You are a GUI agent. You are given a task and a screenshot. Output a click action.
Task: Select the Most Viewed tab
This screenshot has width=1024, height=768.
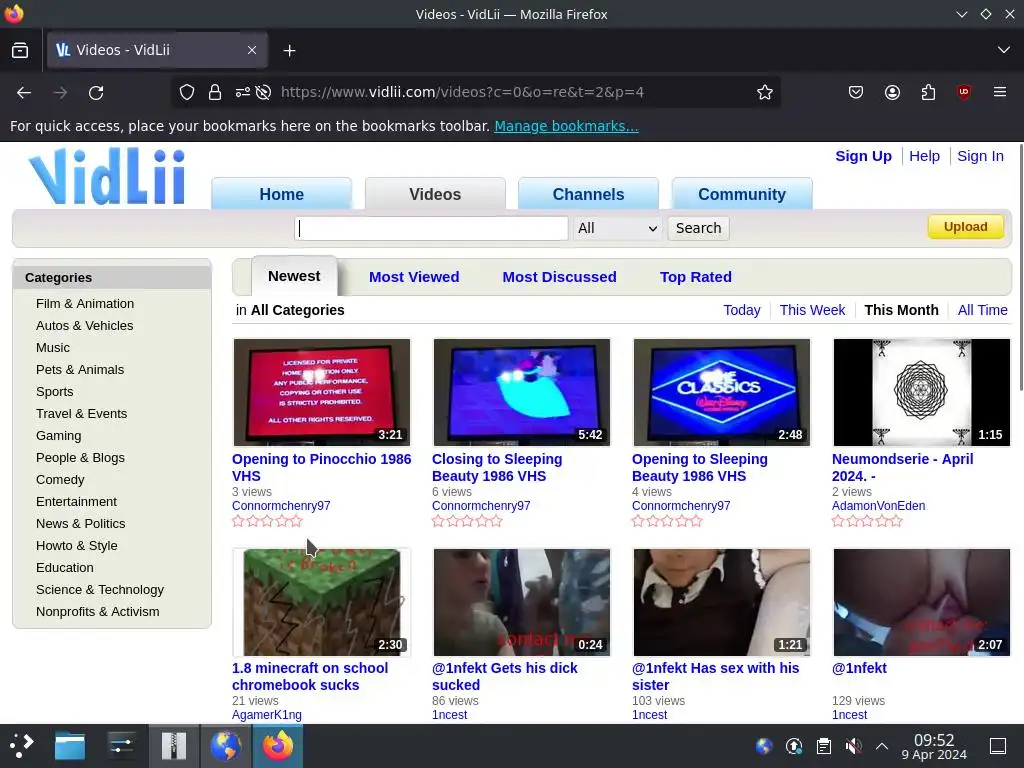pos(414,277)
